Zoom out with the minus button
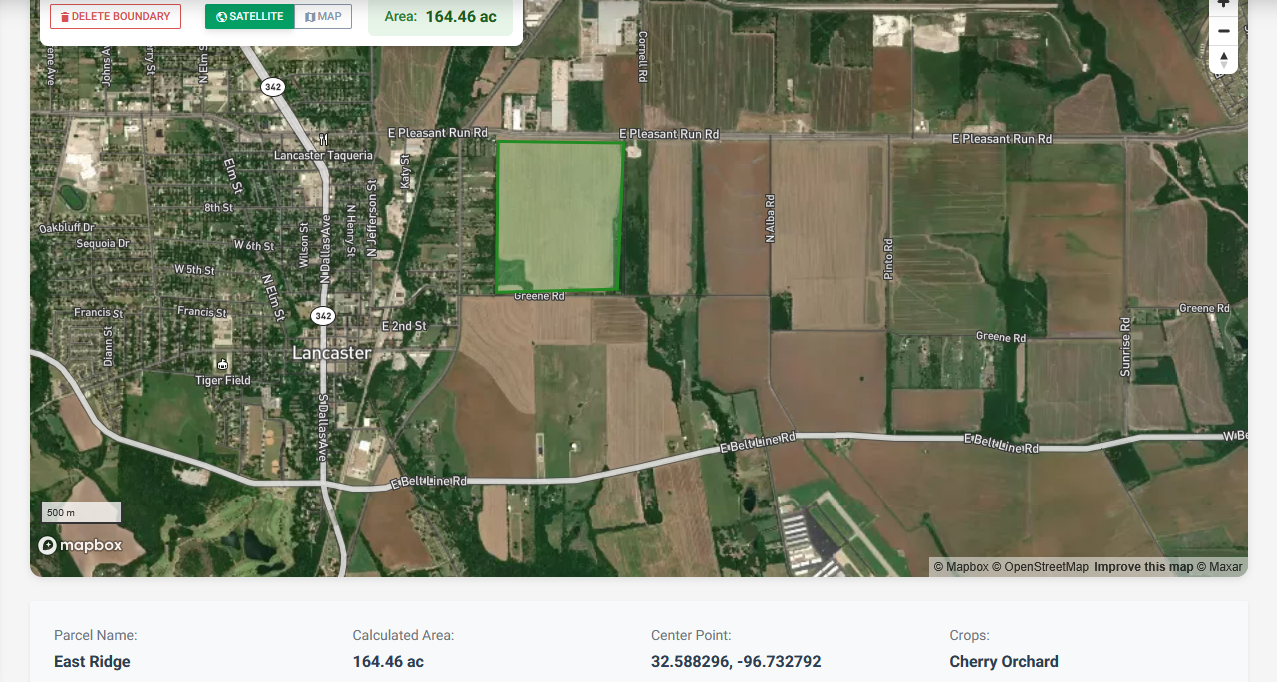This screenshot has width=1277, height=682. 1224,31
